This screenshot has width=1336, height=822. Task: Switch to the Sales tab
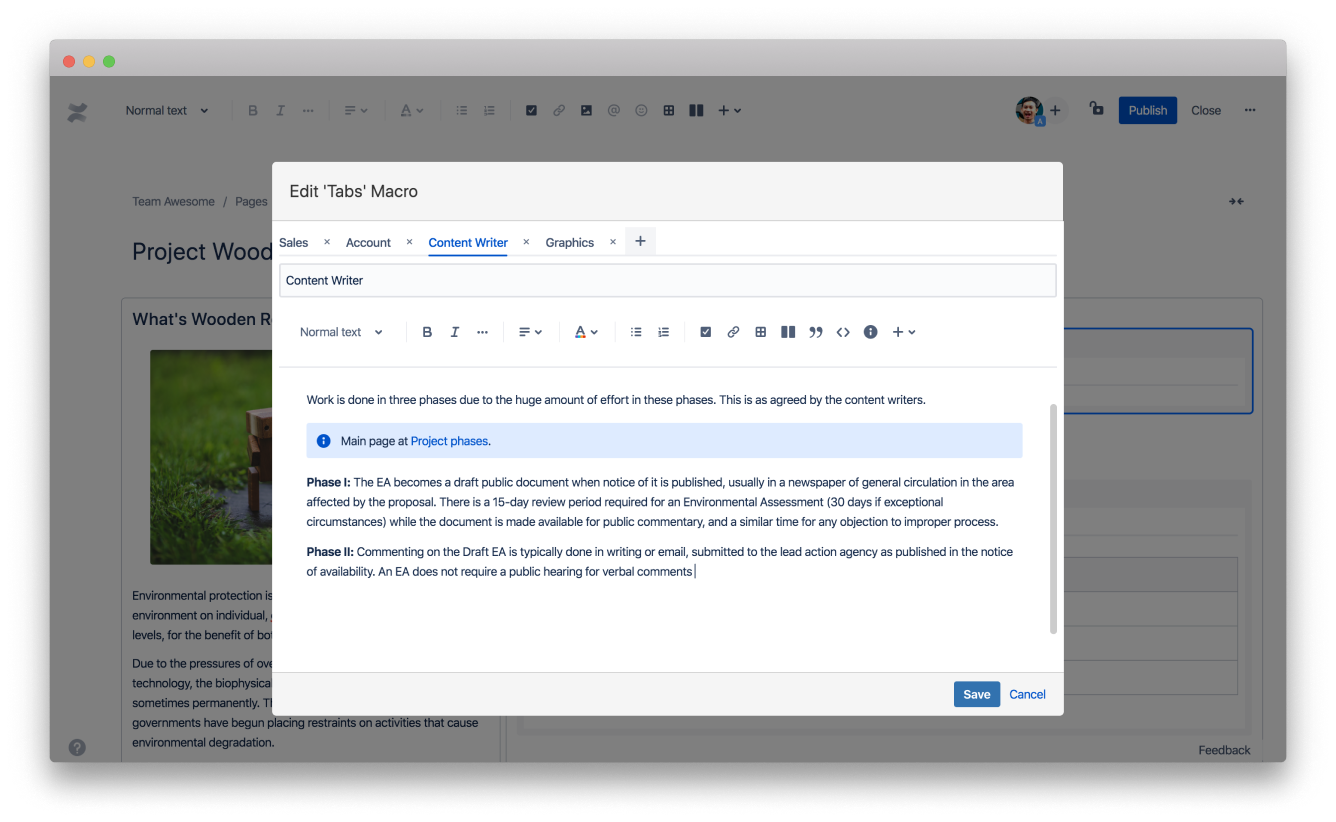pos(293,242)
